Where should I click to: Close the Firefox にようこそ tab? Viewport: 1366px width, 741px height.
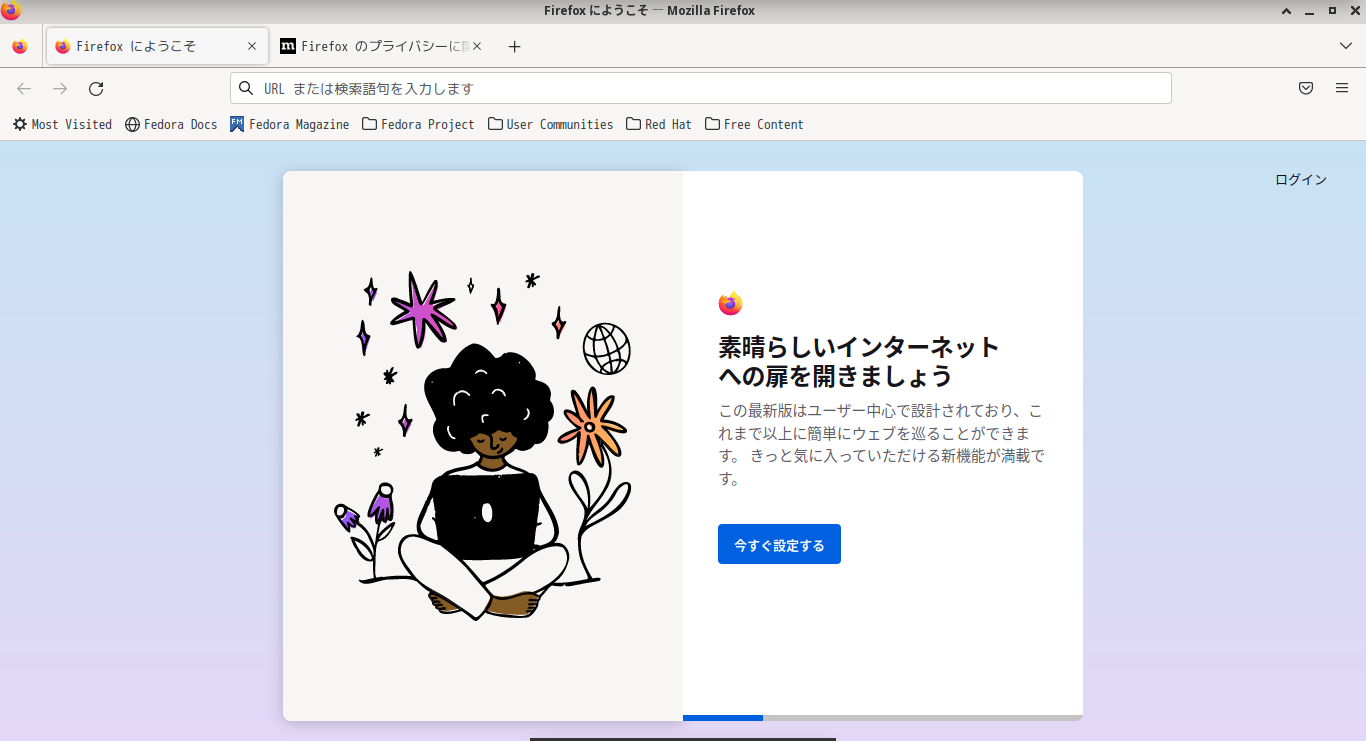pos(252,46)
